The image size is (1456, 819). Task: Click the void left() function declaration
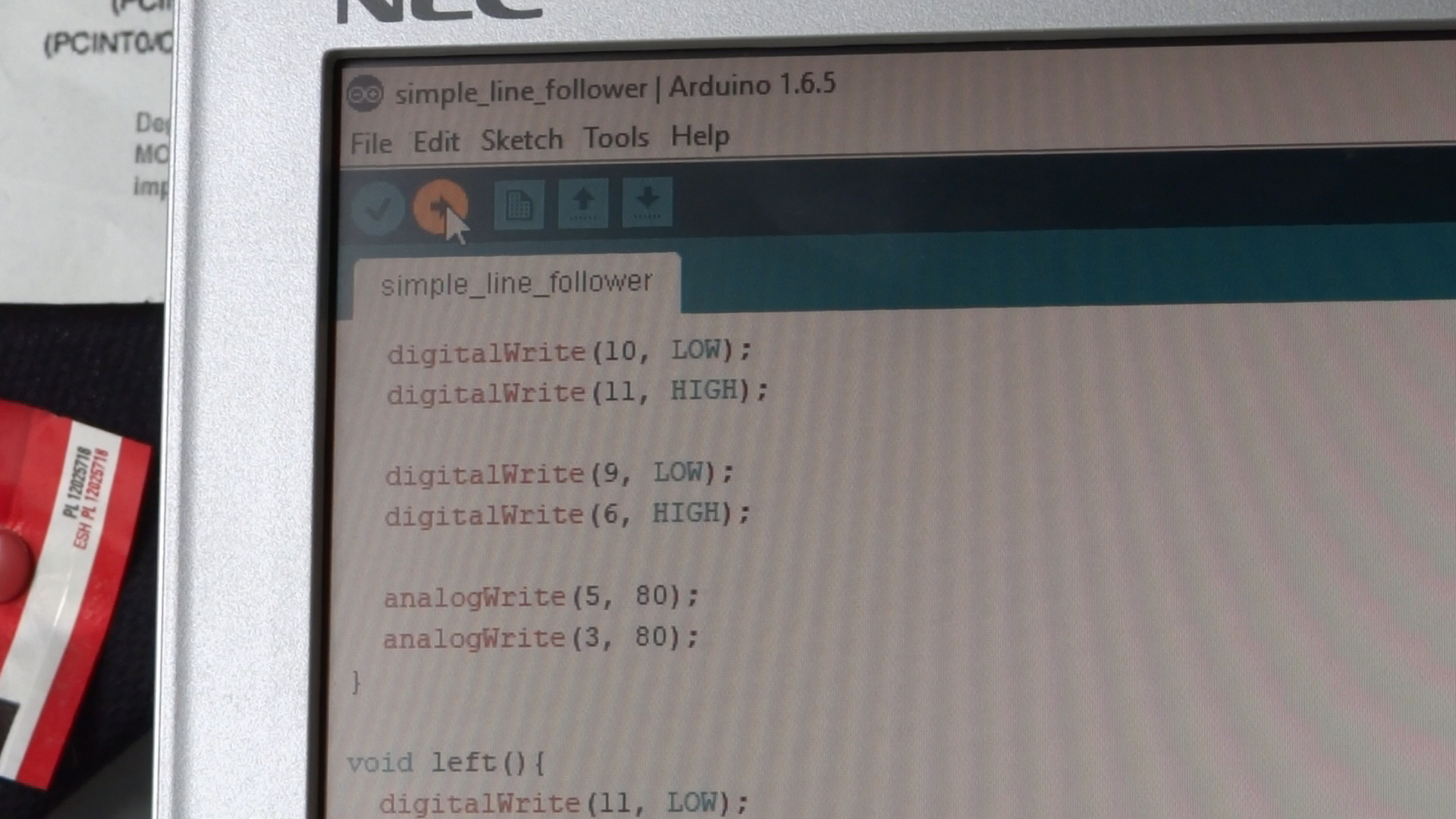pos(446,762)
